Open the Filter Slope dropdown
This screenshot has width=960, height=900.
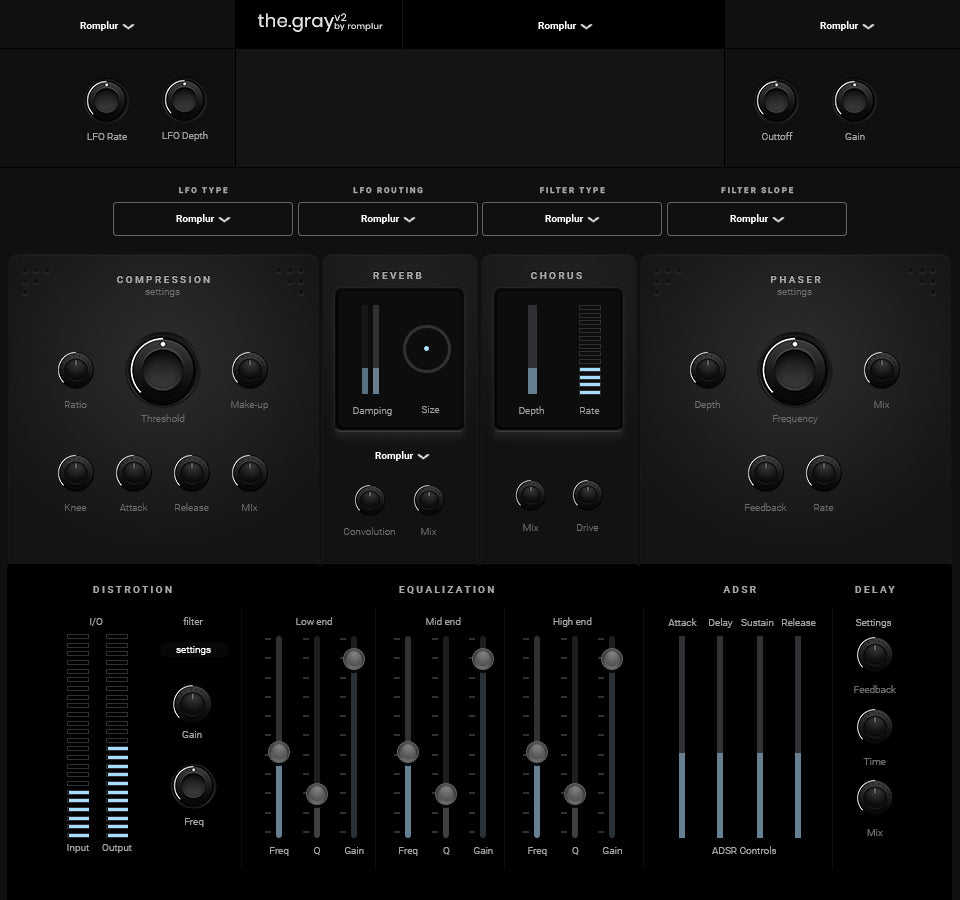(x=757, y=219)
